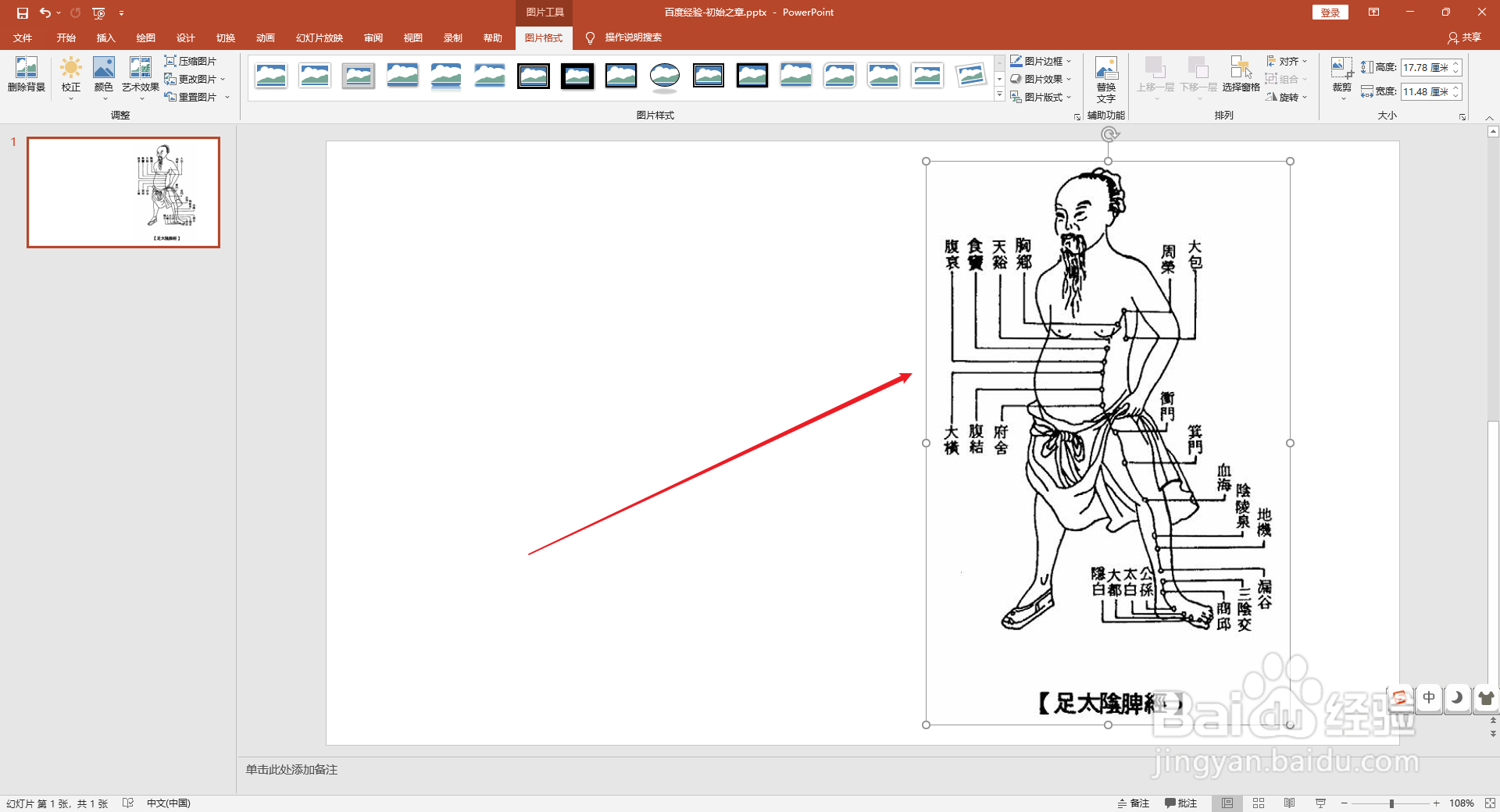Open Picture Layout (图片版式) menu
The width and height of the screenshot is (1500, 812).
[1041, 97]
